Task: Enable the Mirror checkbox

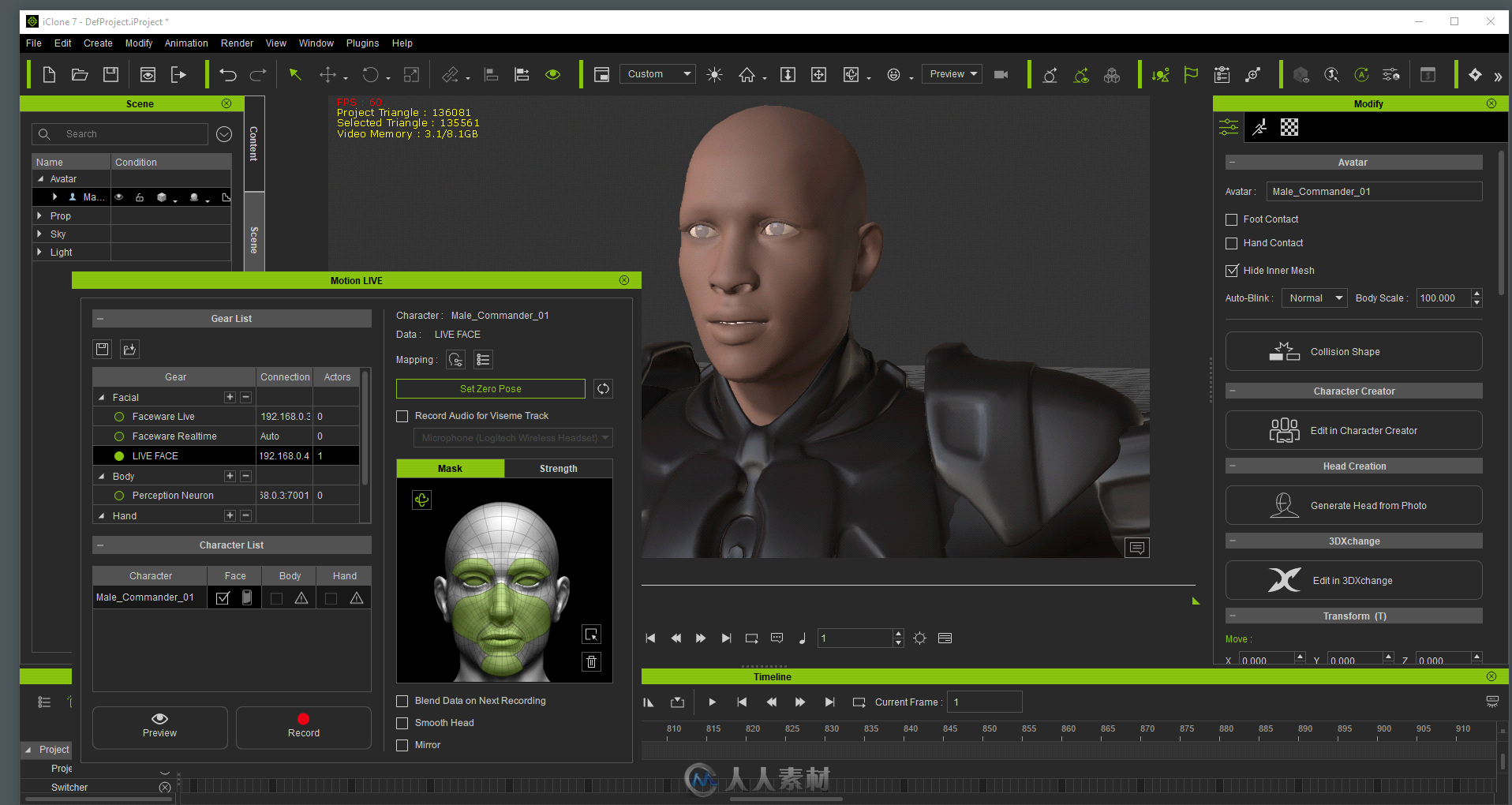Action: tap(402, 745)
